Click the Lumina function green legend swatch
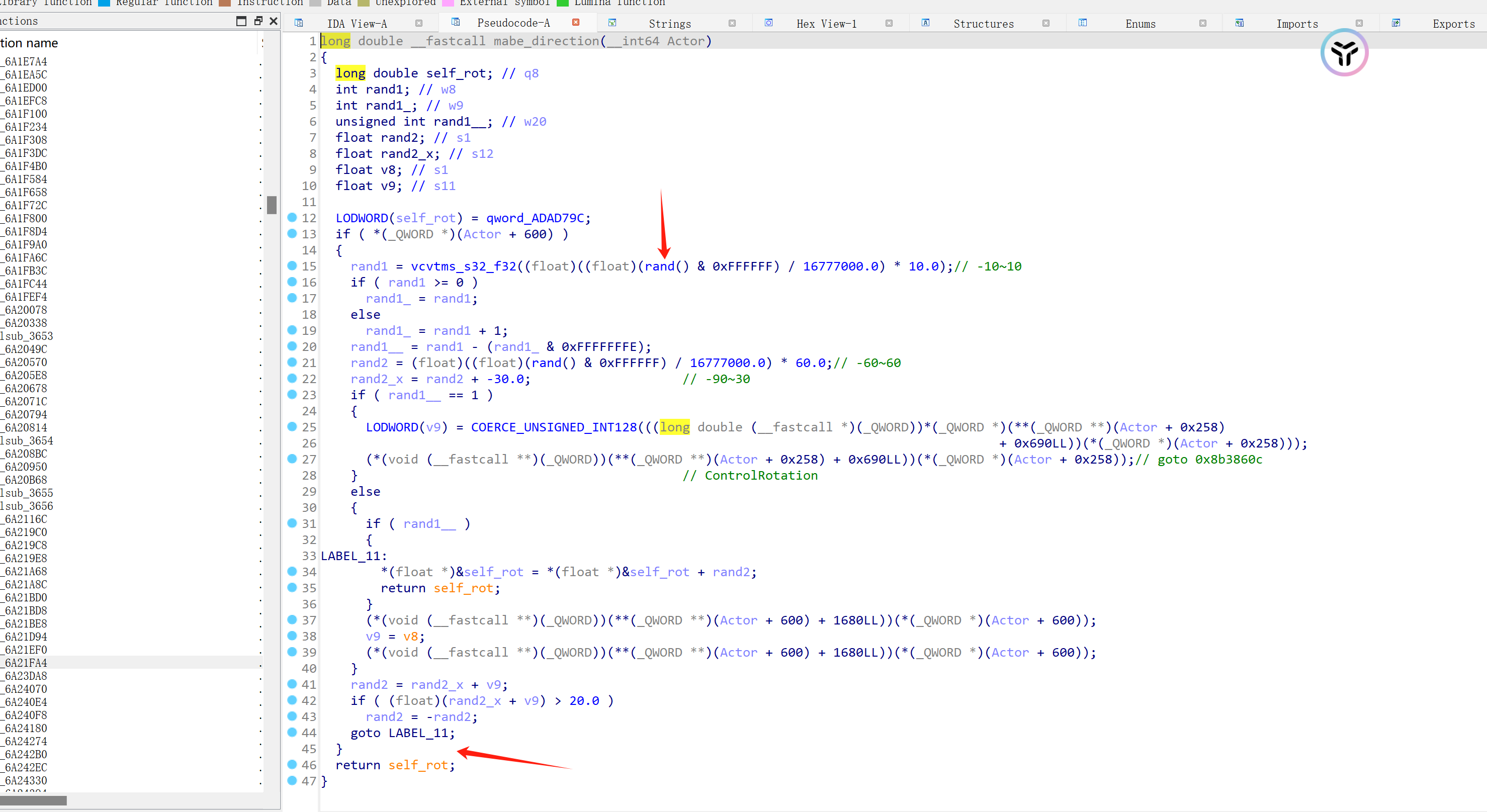The image size is (1487, 812). tap(562, 3)
